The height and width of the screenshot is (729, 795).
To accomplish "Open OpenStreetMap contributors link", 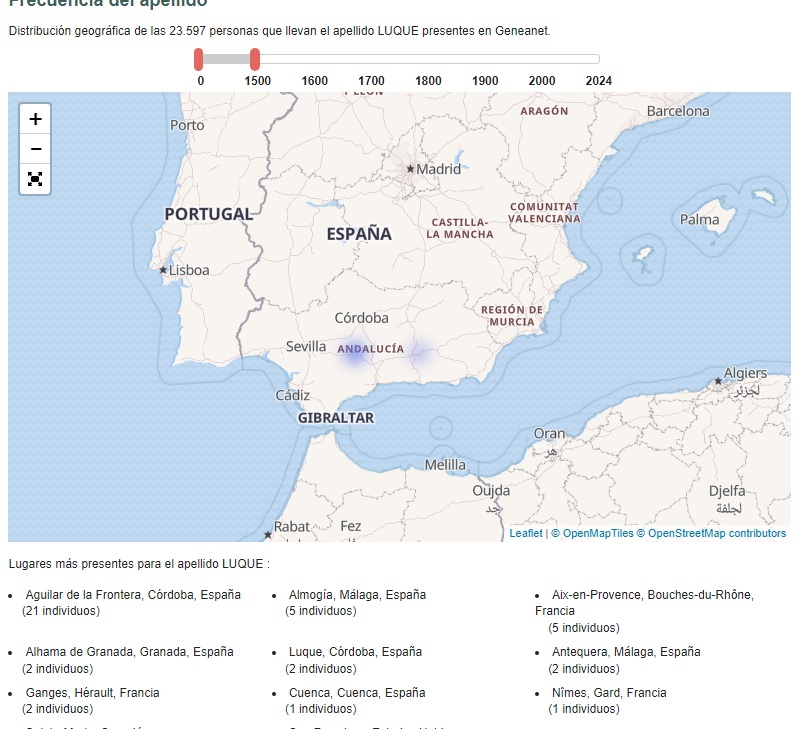I will pyautogui.click(x=717, y=534).
